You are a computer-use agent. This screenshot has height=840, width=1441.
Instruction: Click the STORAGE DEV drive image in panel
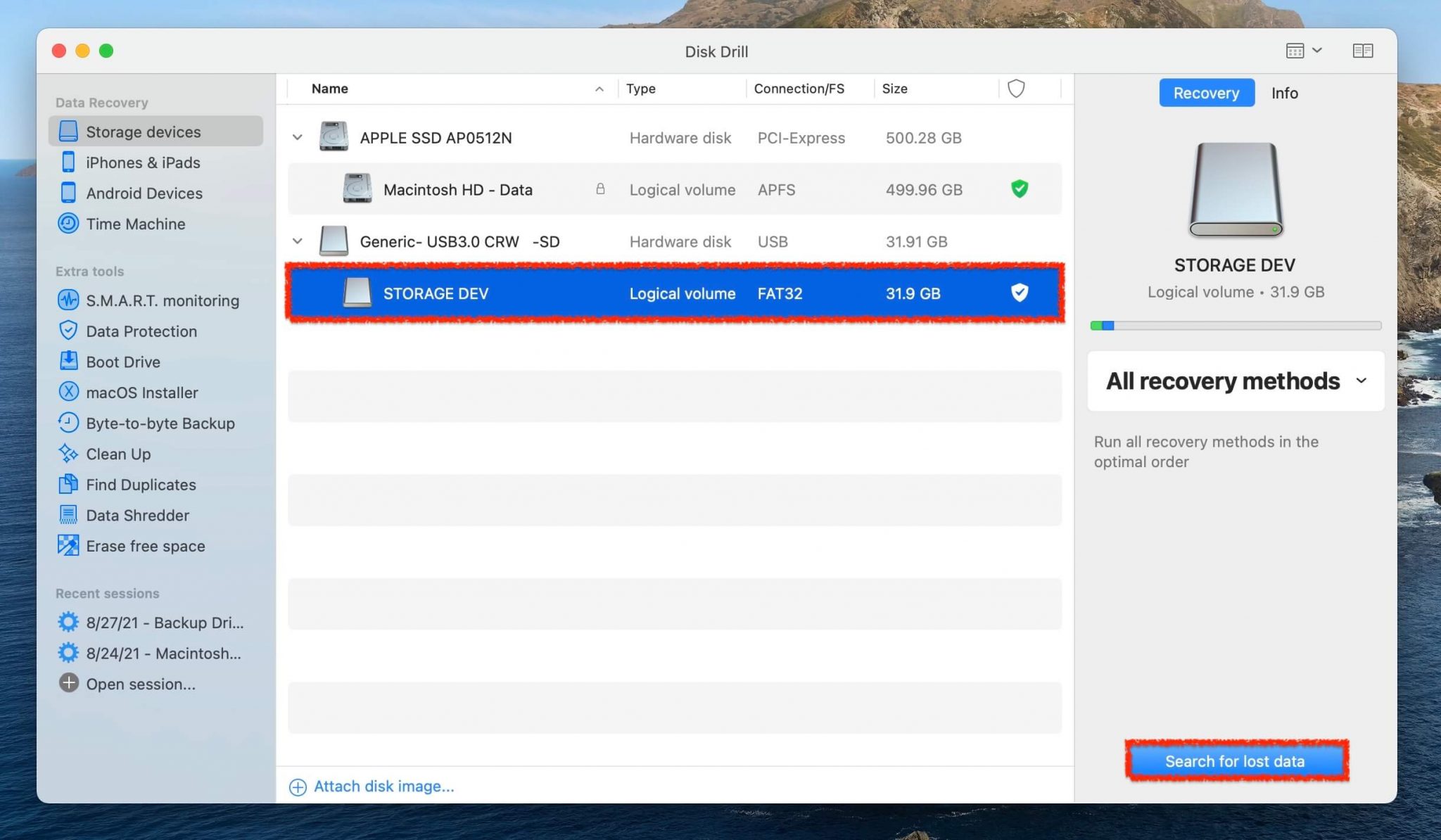pos(1236,190)
